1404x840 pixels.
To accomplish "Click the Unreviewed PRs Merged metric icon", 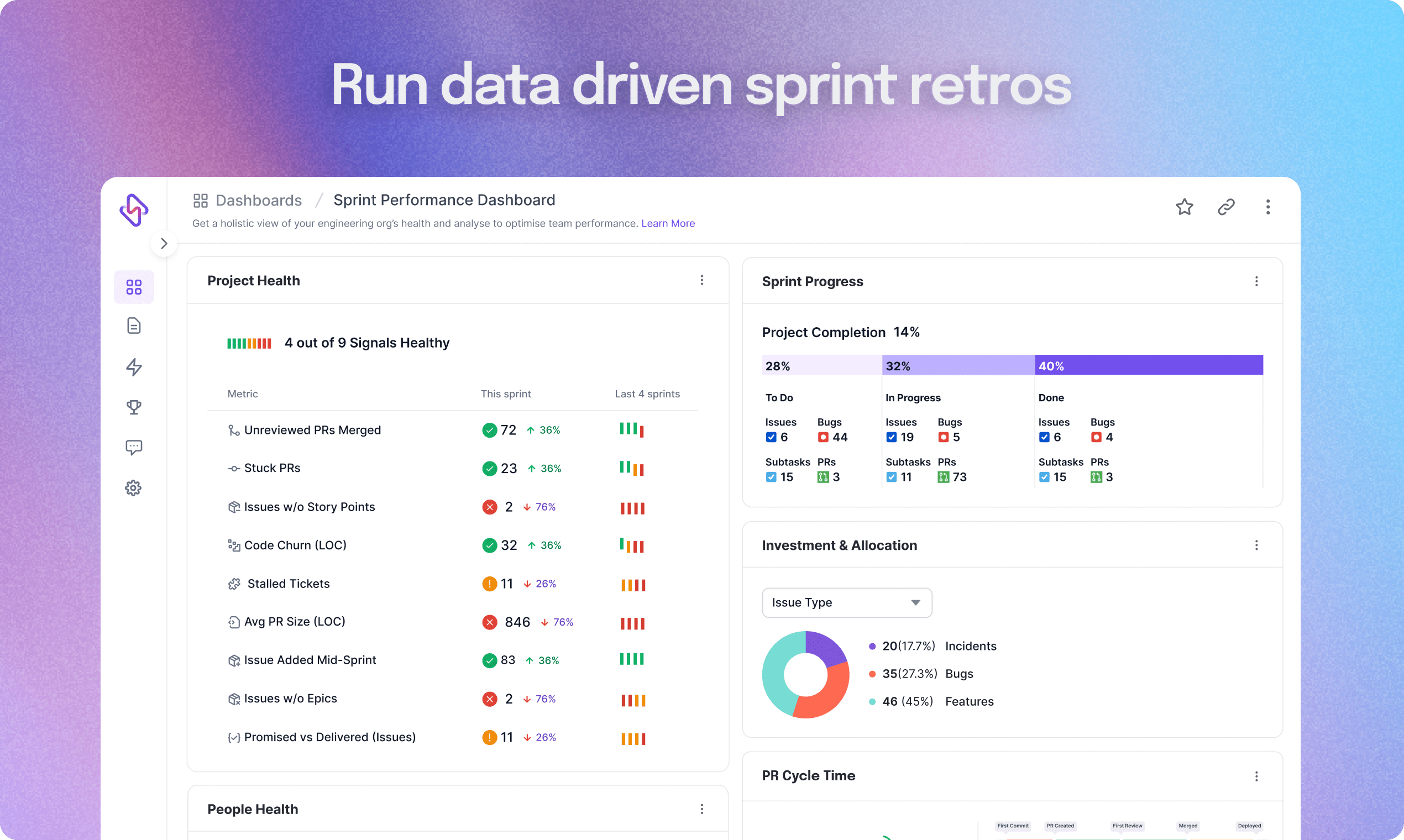I will click(x=234, y=430).
